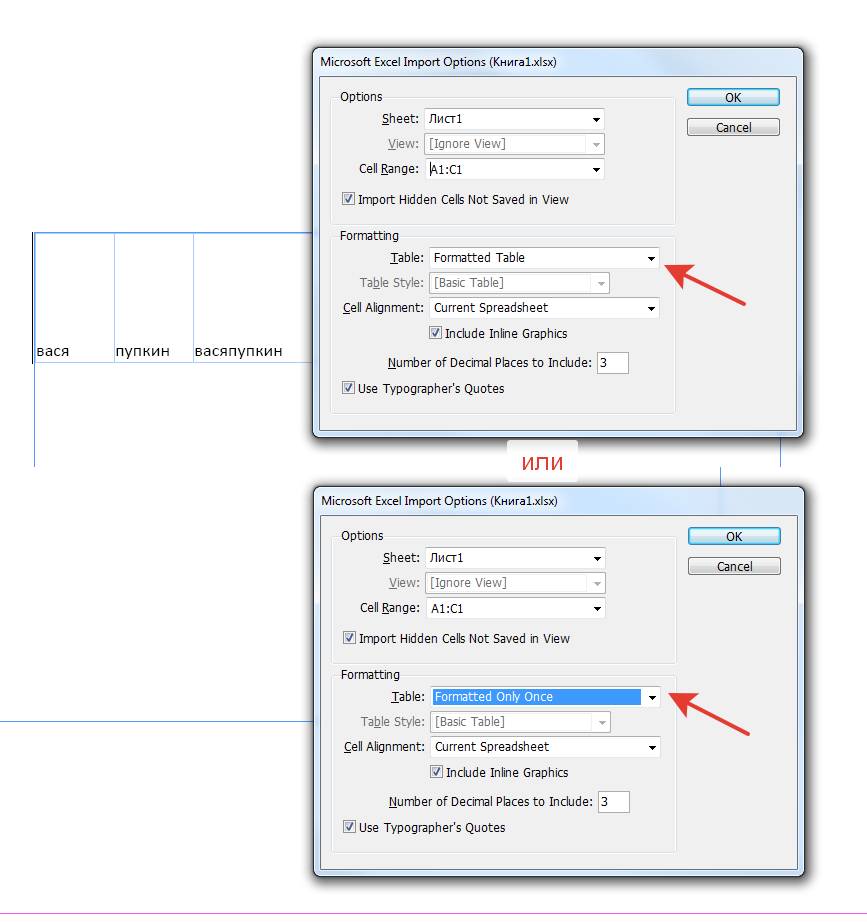Open the Sheet dropdown in the lower dialog
This screenshot has width=867, height=922.
tap(515, 558)
